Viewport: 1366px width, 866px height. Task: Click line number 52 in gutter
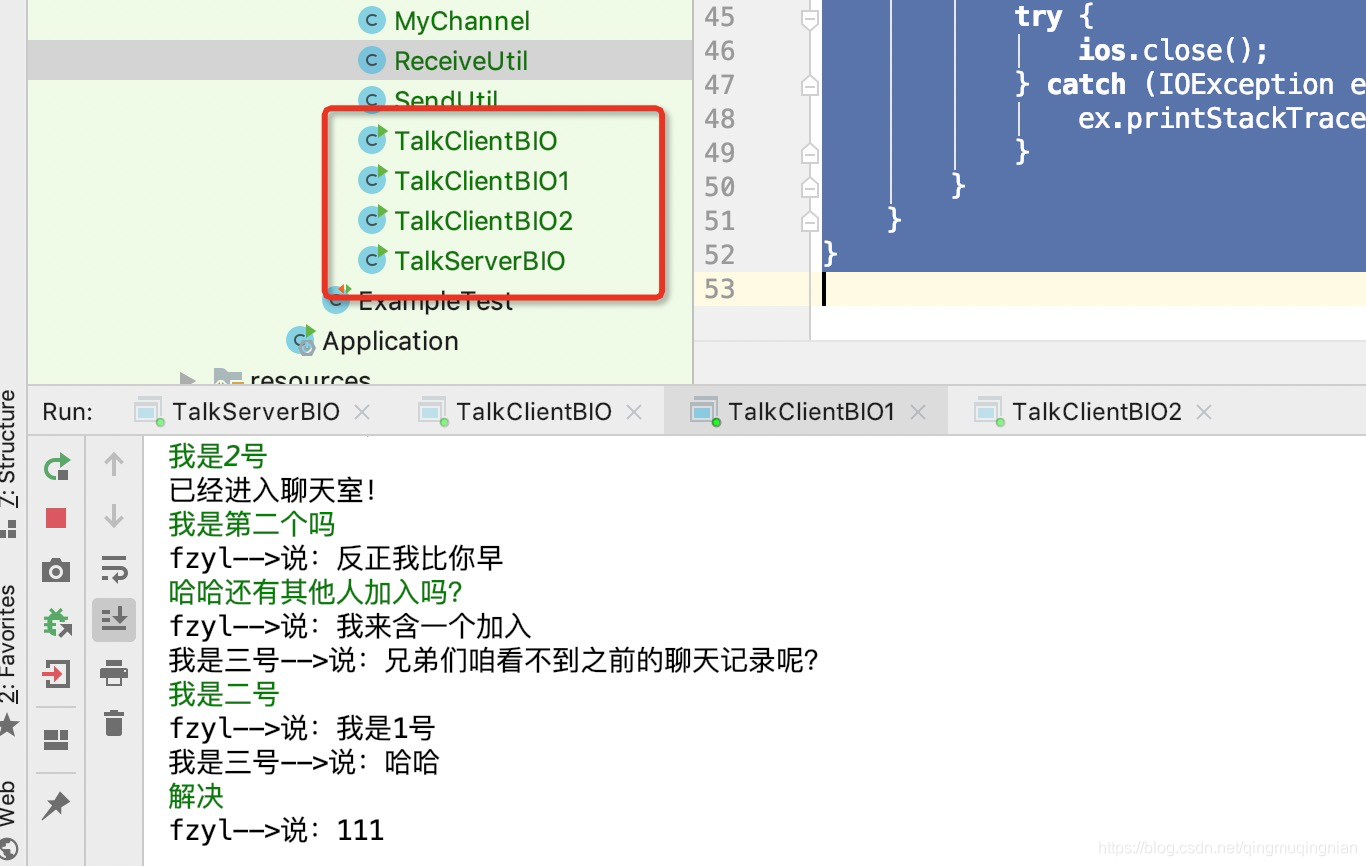(x=719, y=255)
